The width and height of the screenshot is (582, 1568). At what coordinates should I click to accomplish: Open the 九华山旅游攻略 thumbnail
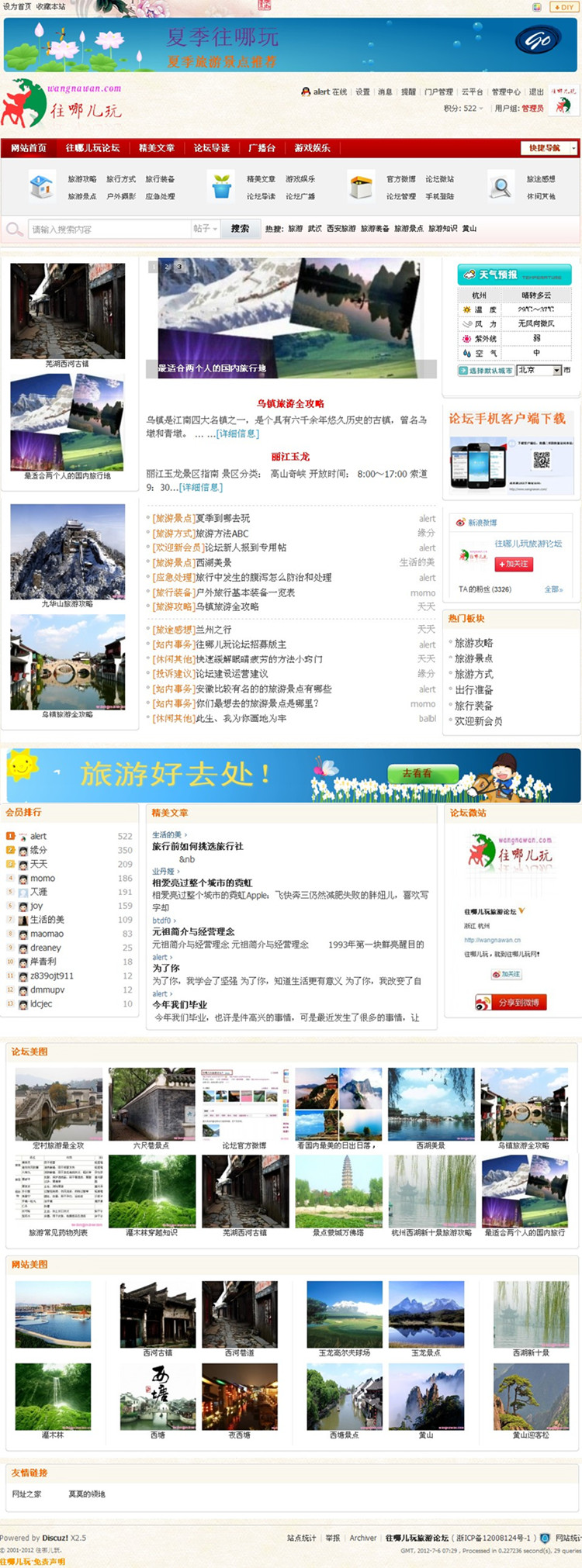tap(68, 551)
